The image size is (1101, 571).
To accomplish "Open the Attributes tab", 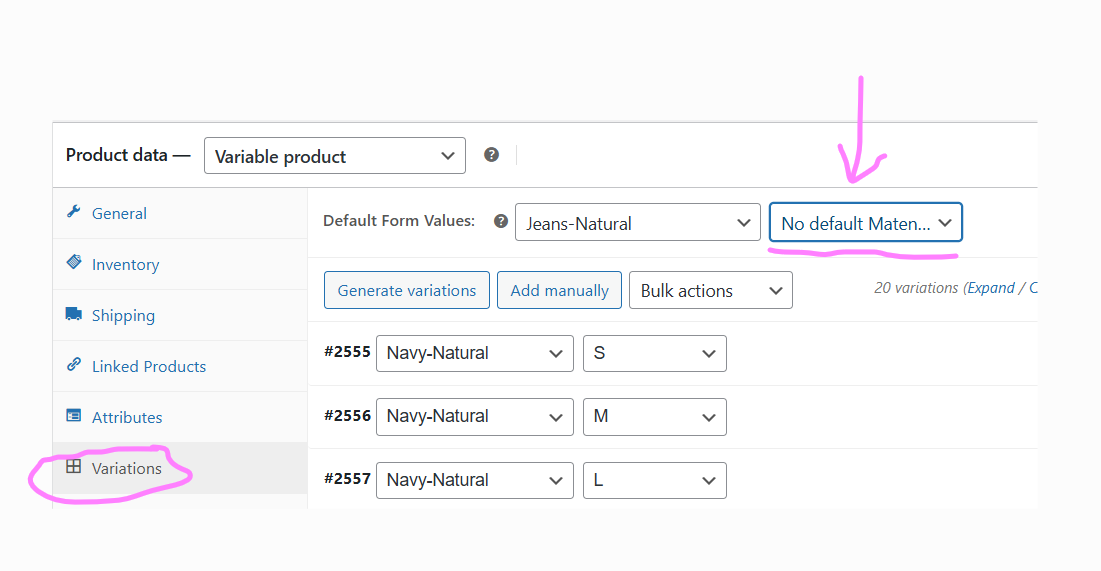I will (126, 417).
